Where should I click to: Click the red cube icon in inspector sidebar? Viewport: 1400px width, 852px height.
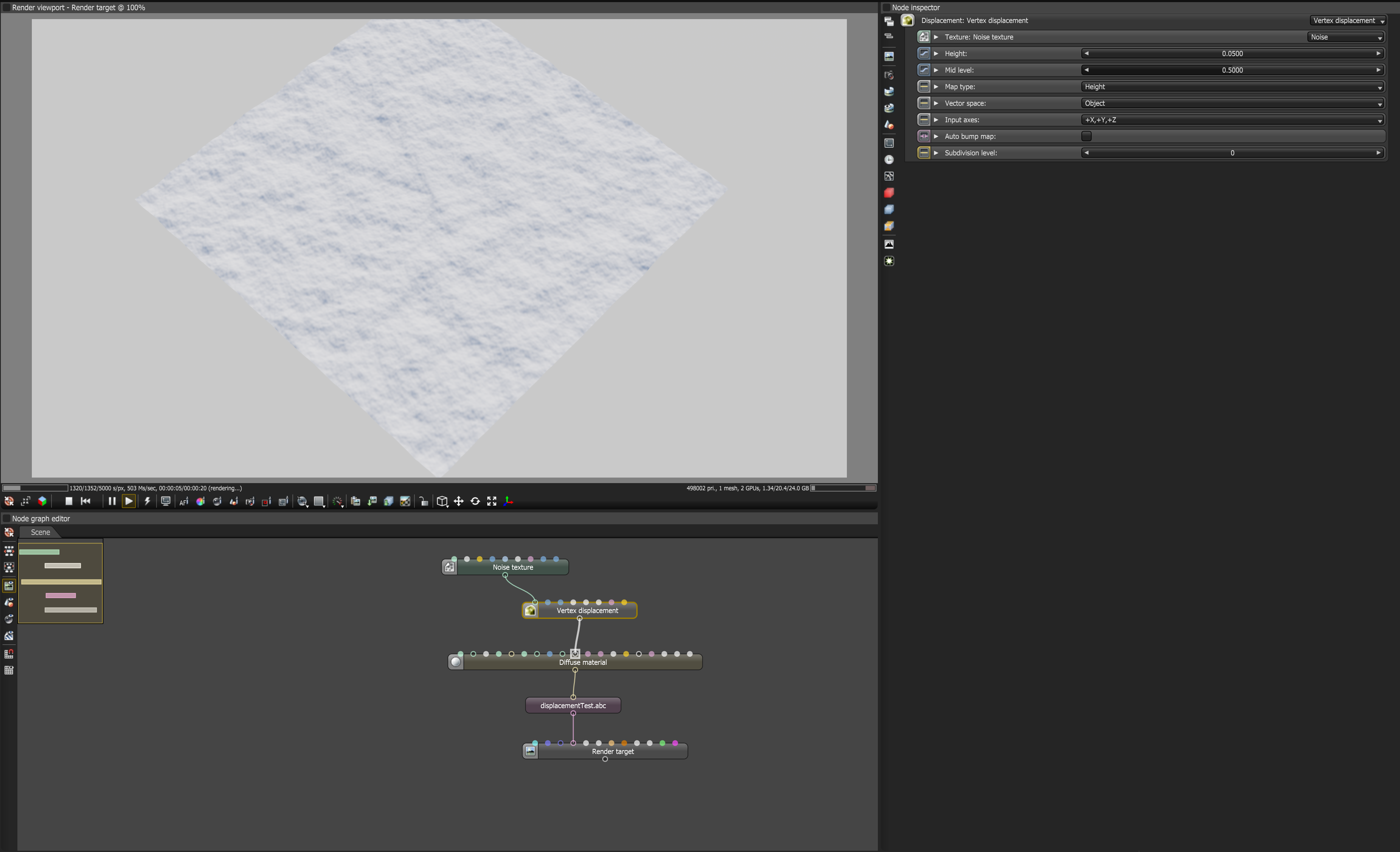(889, 193)
